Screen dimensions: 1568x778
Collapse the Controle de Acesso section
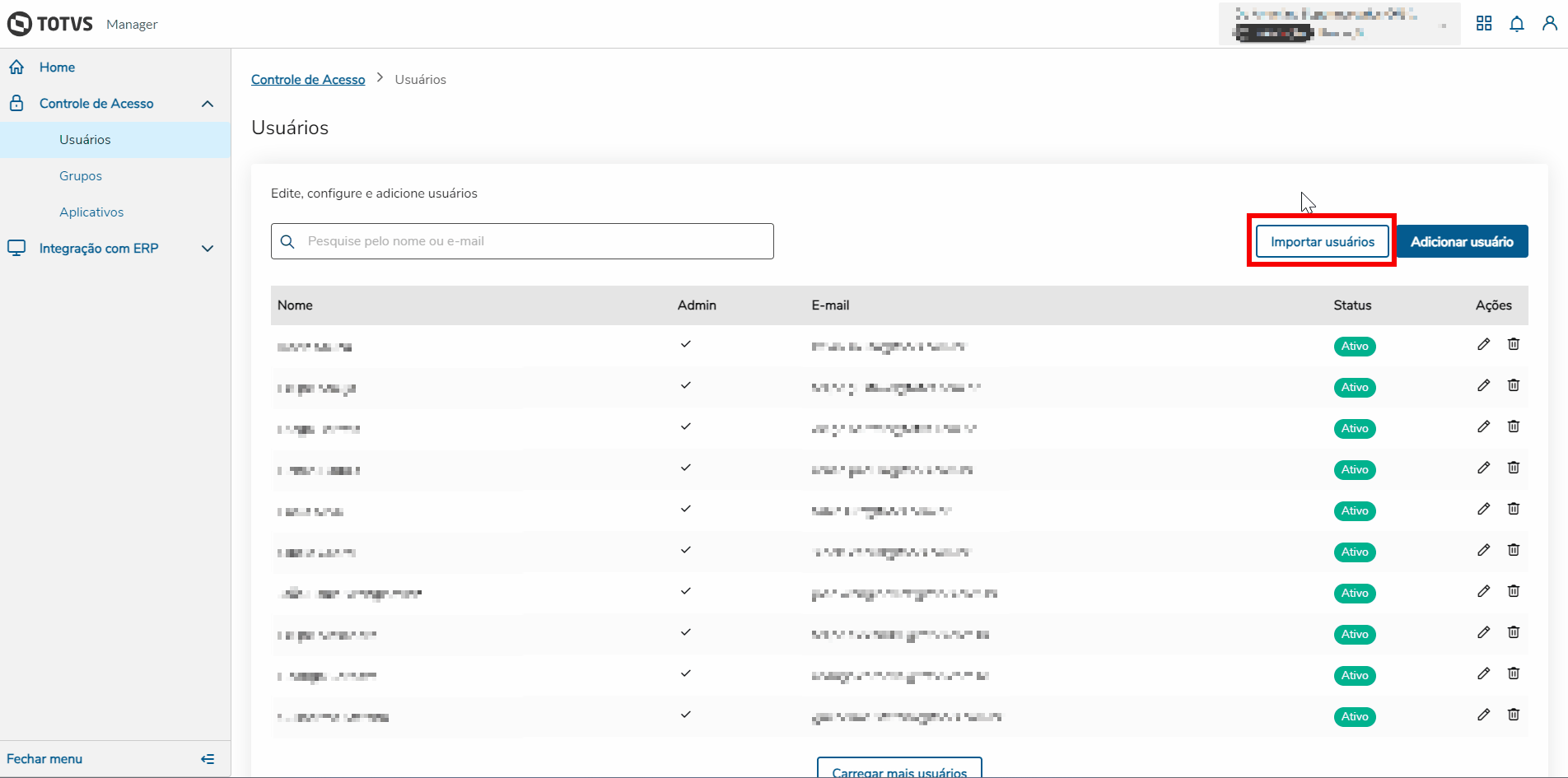coord(208,104)
